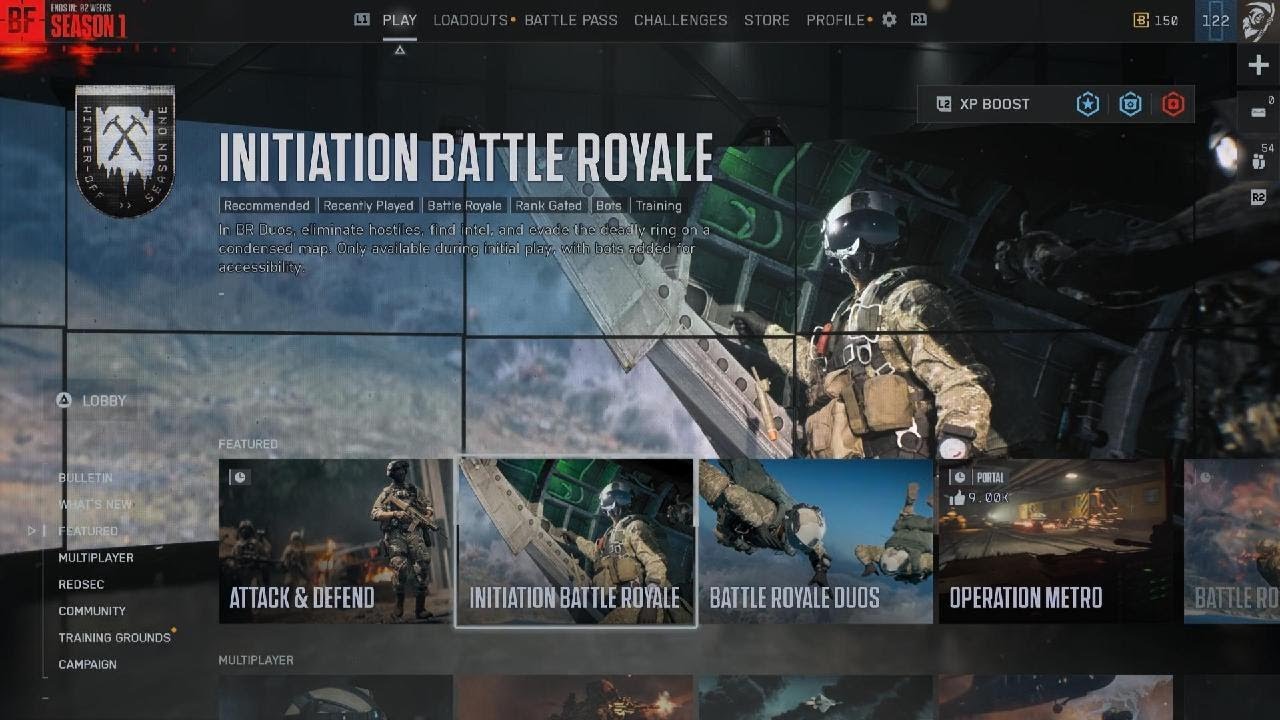Click the R1 bumper prompt icon
Image resolution: width=1280 pixels, height=720 pixels.
[918, 19]
